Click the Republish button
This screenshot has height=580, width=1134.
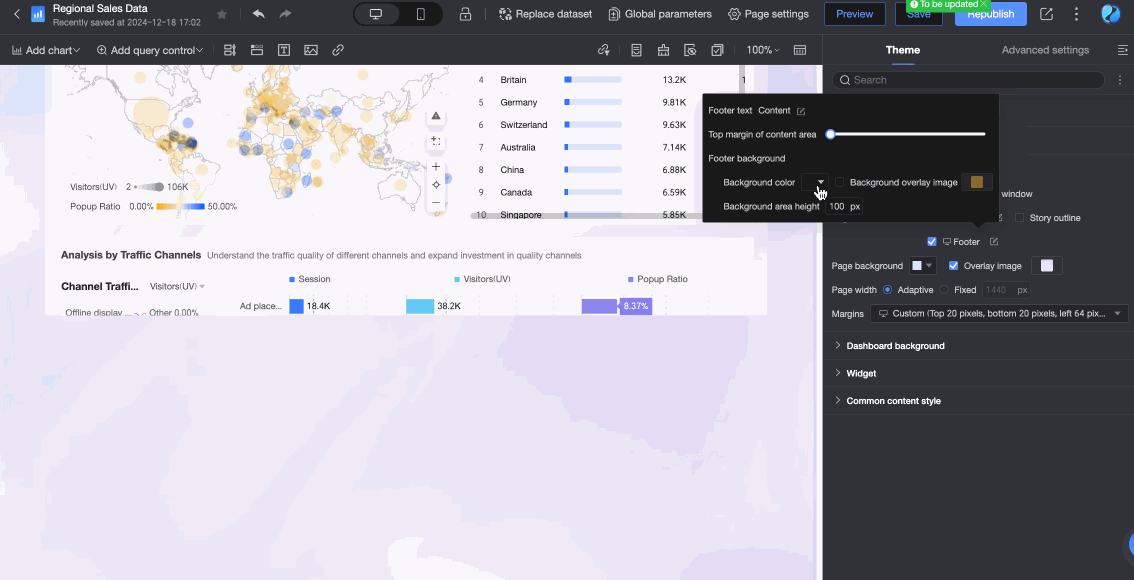pyautogui.click(x=991, y=14)
